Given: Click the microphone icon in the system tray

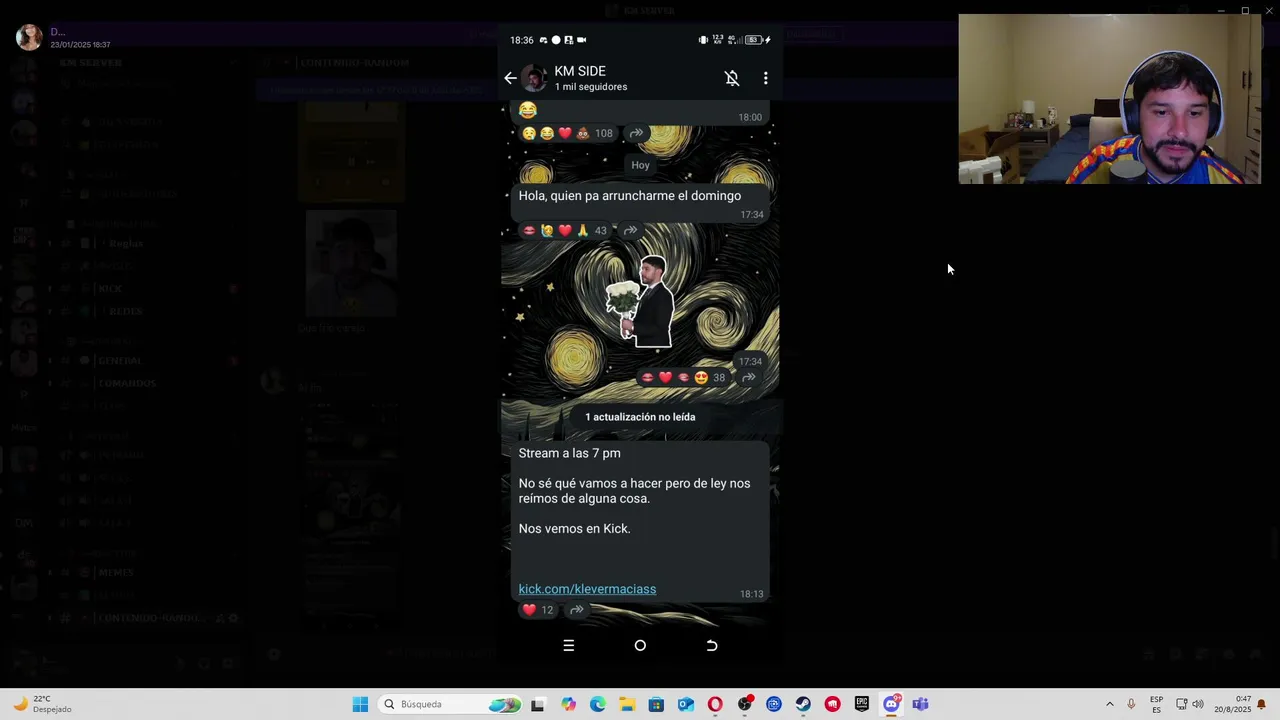Looking at the screenshot, I should click(x=1131, y=704).
